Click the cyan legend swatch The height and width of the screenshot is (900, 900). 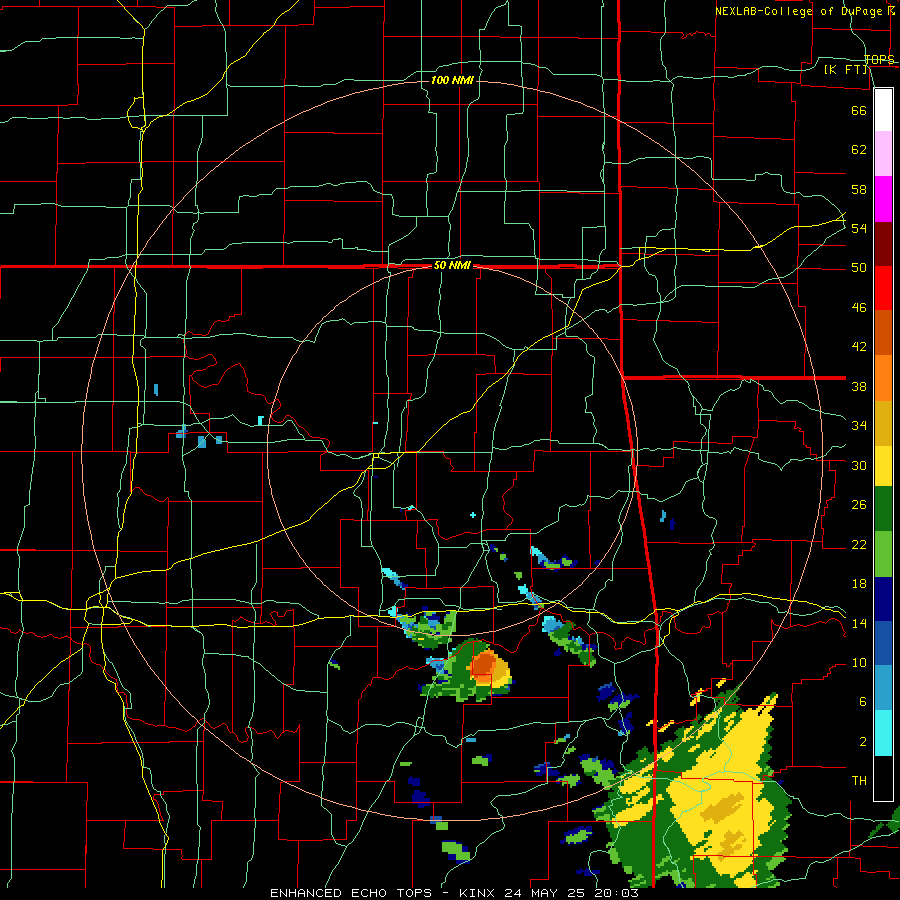[883, 733]
